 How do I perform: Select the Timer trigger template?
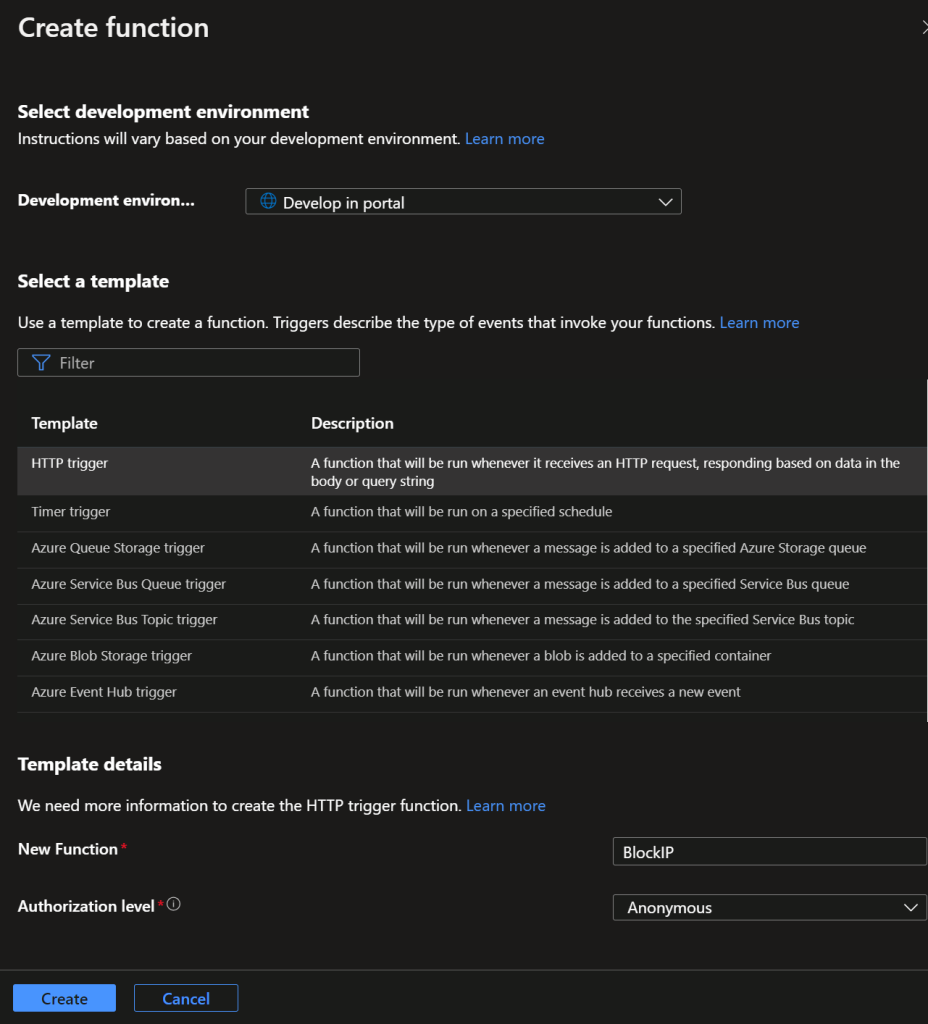71,512
